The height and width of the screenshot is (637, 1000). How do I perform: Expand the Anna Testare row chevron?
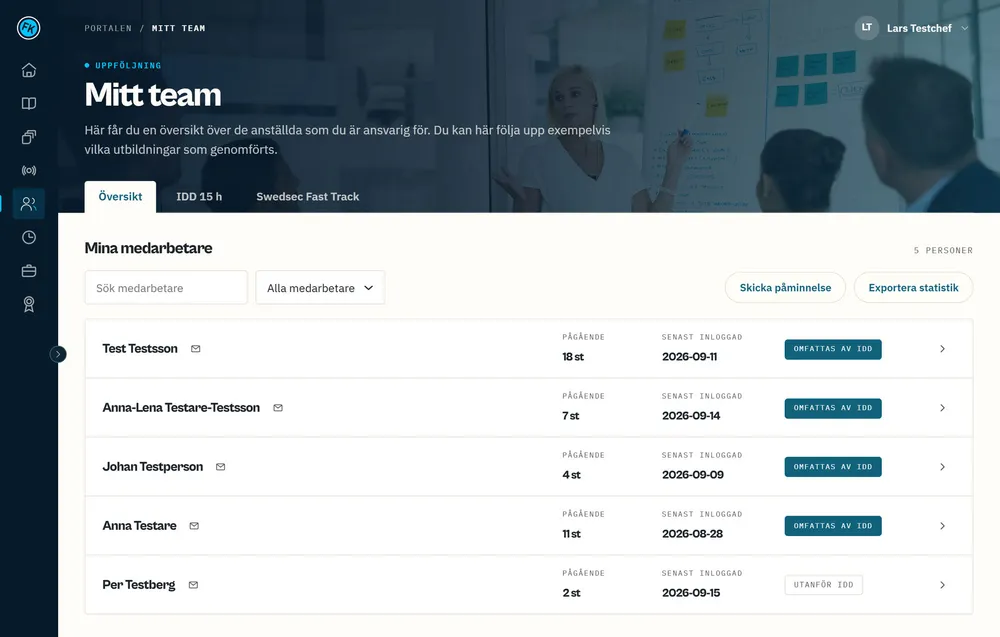942,526
